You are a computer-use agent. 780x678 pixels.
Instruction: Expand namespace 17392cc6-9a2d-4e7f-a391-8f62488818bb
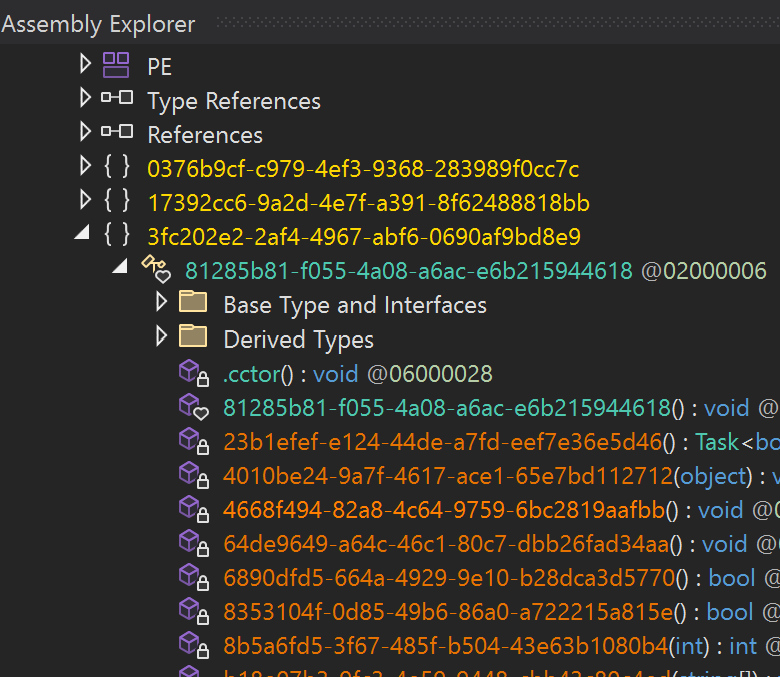tap(85, 202)
